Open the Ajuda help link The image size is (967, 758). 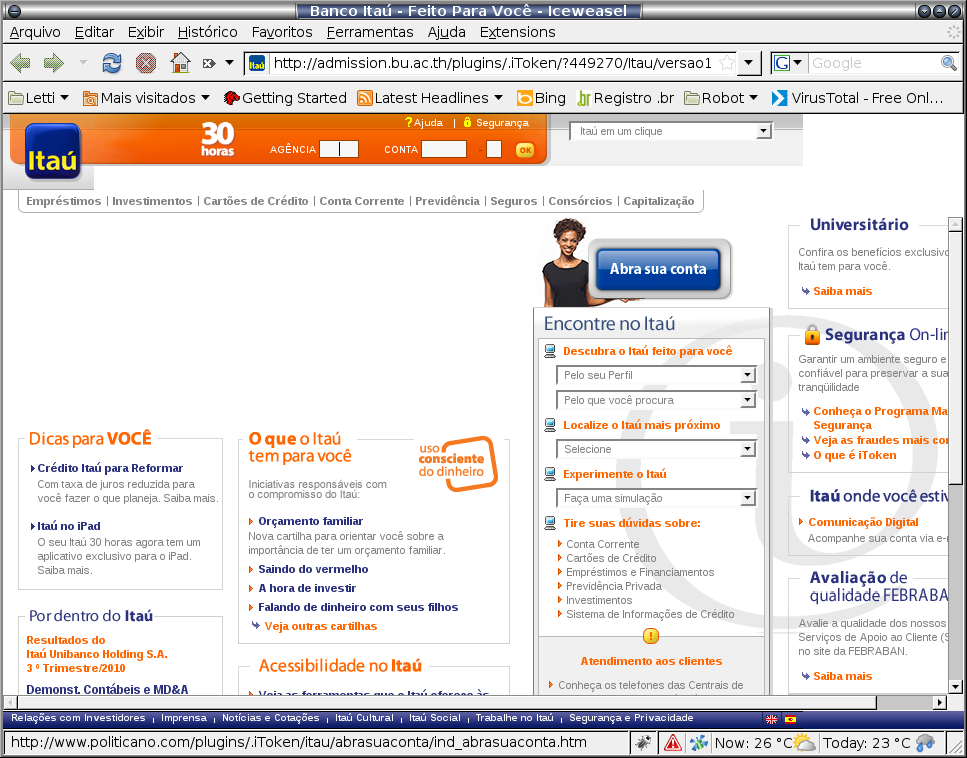click(424, 123)
